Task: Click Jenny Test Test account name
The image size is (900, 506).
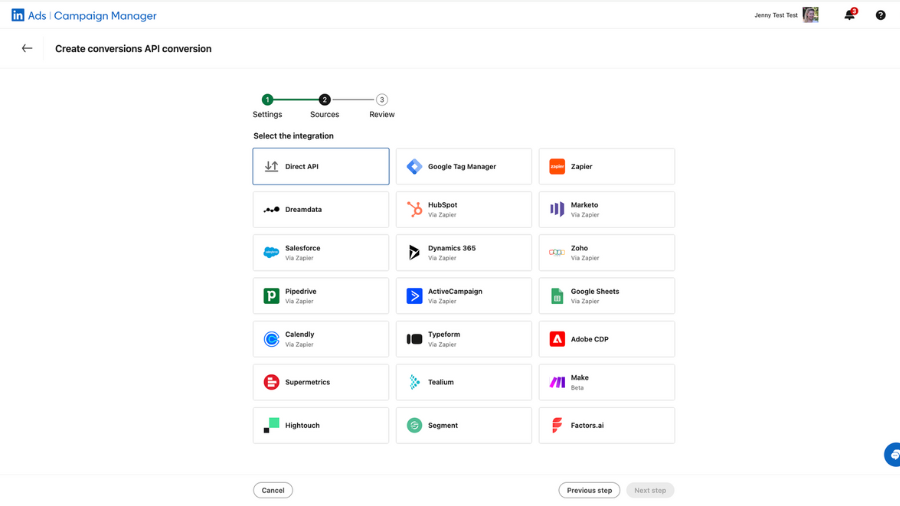Action: (x=775, y=15)
